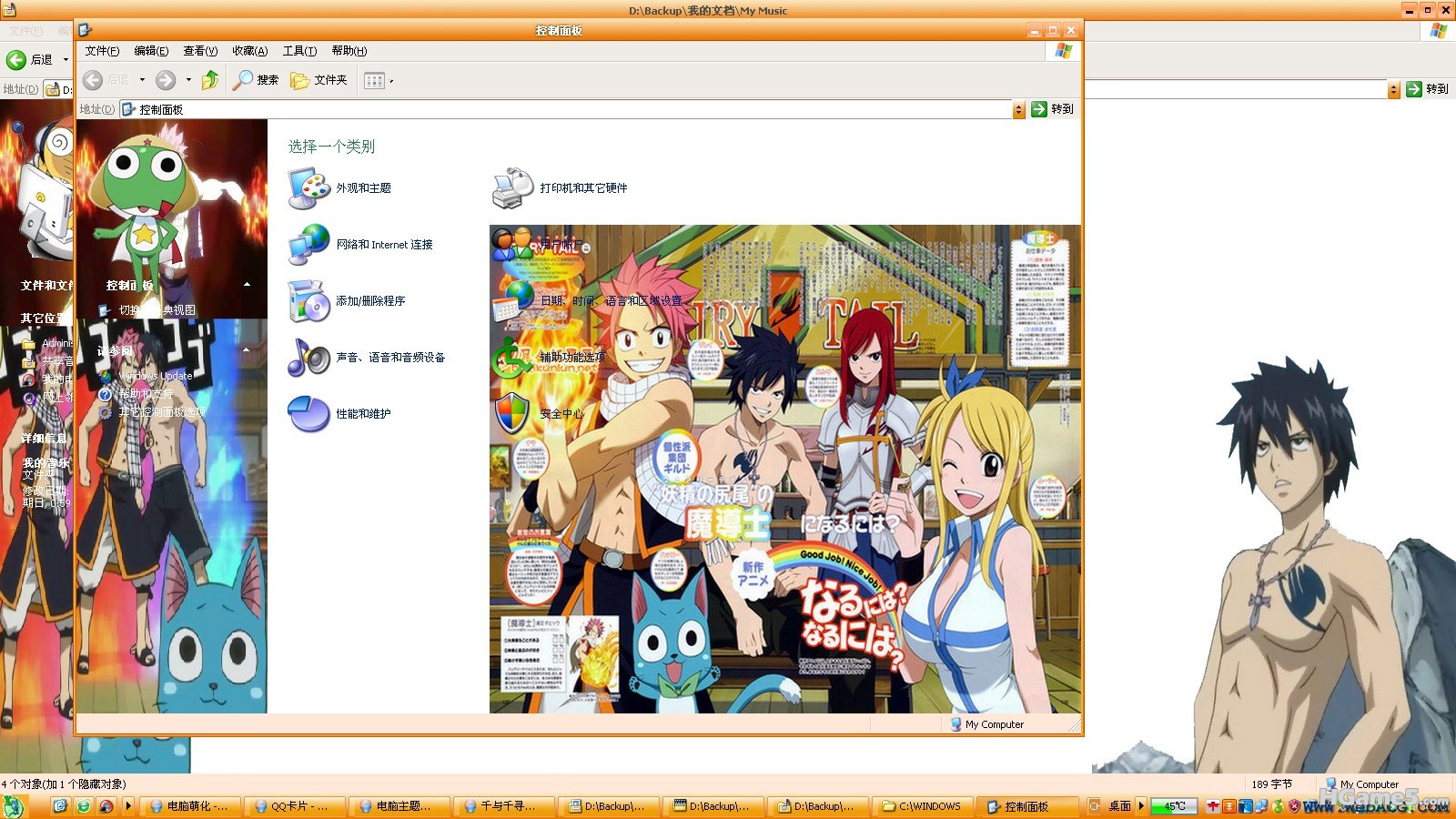Viewport: 1456px width, 819px height.
Task: Open the Control Panel address bar dropdown
Action: [1018, 109]
